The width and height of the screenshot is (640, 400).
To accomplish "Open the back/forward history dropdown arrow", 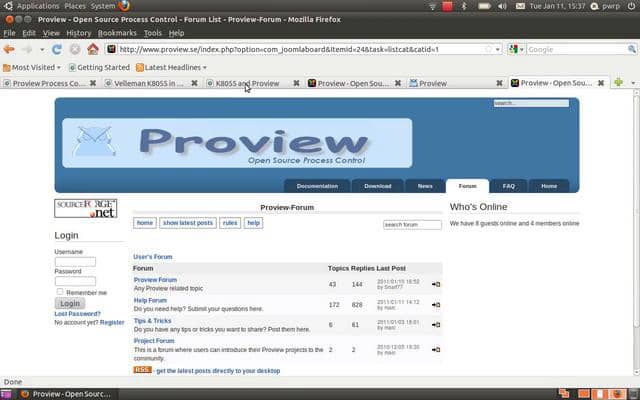I will coord(42,50).
